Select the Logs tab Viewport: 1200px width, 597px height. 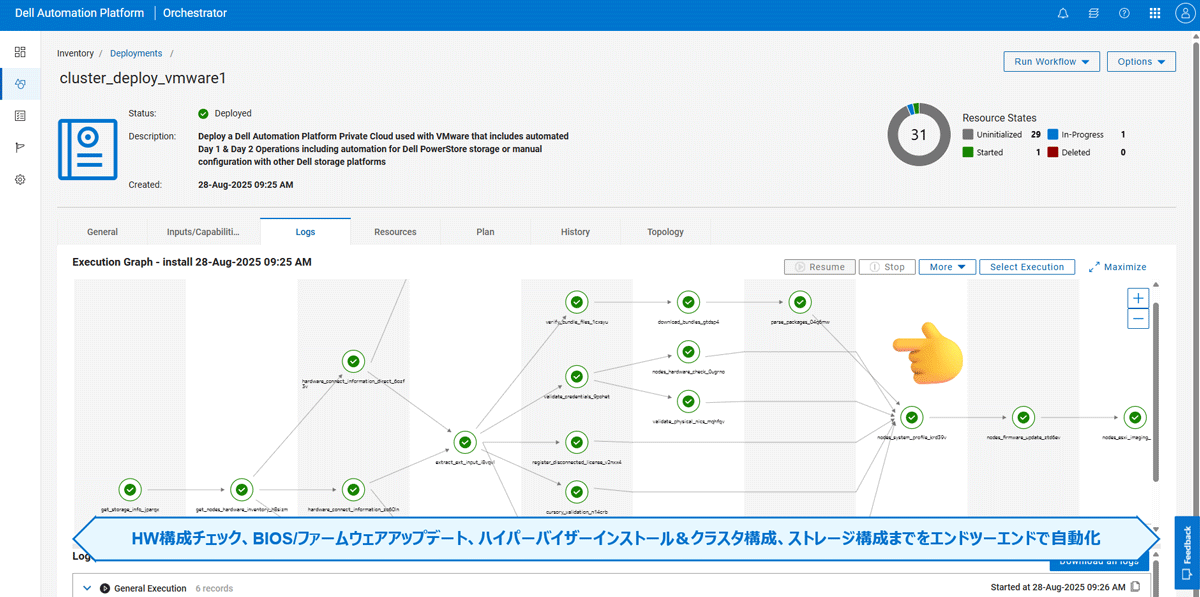[305, 231]
